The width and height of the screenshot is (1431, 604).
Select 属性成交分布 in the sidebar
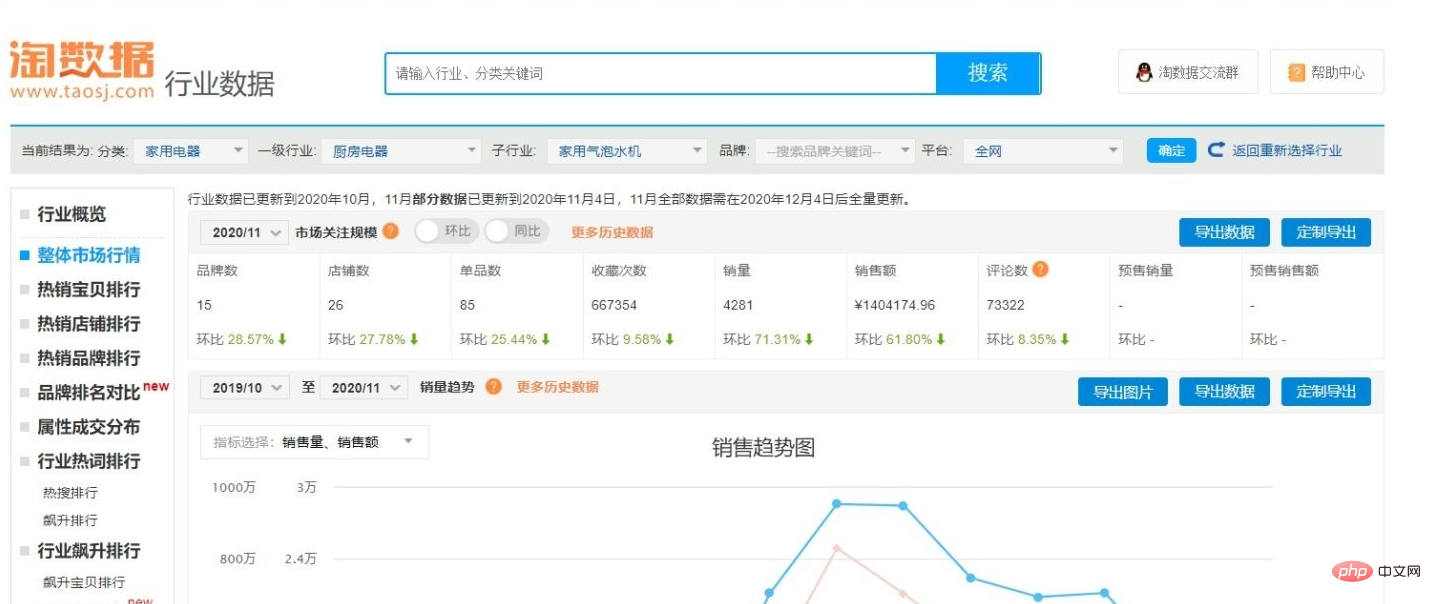point(88,427)
